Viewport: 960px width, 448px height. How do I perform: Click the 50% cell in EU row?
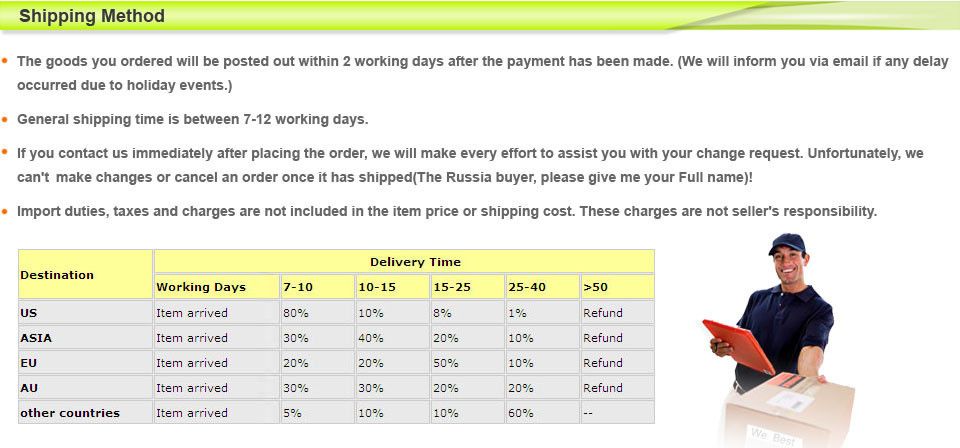click(x=468, y=362)
